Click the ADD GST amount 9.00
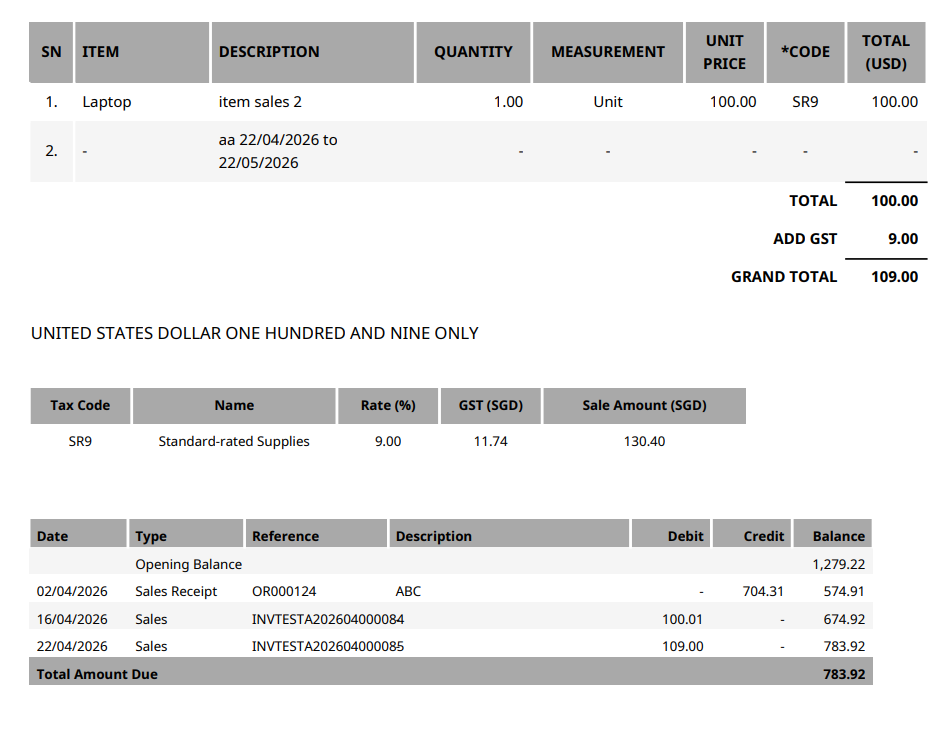The height and width of the screenshot is (737, 947). [902, 239]
